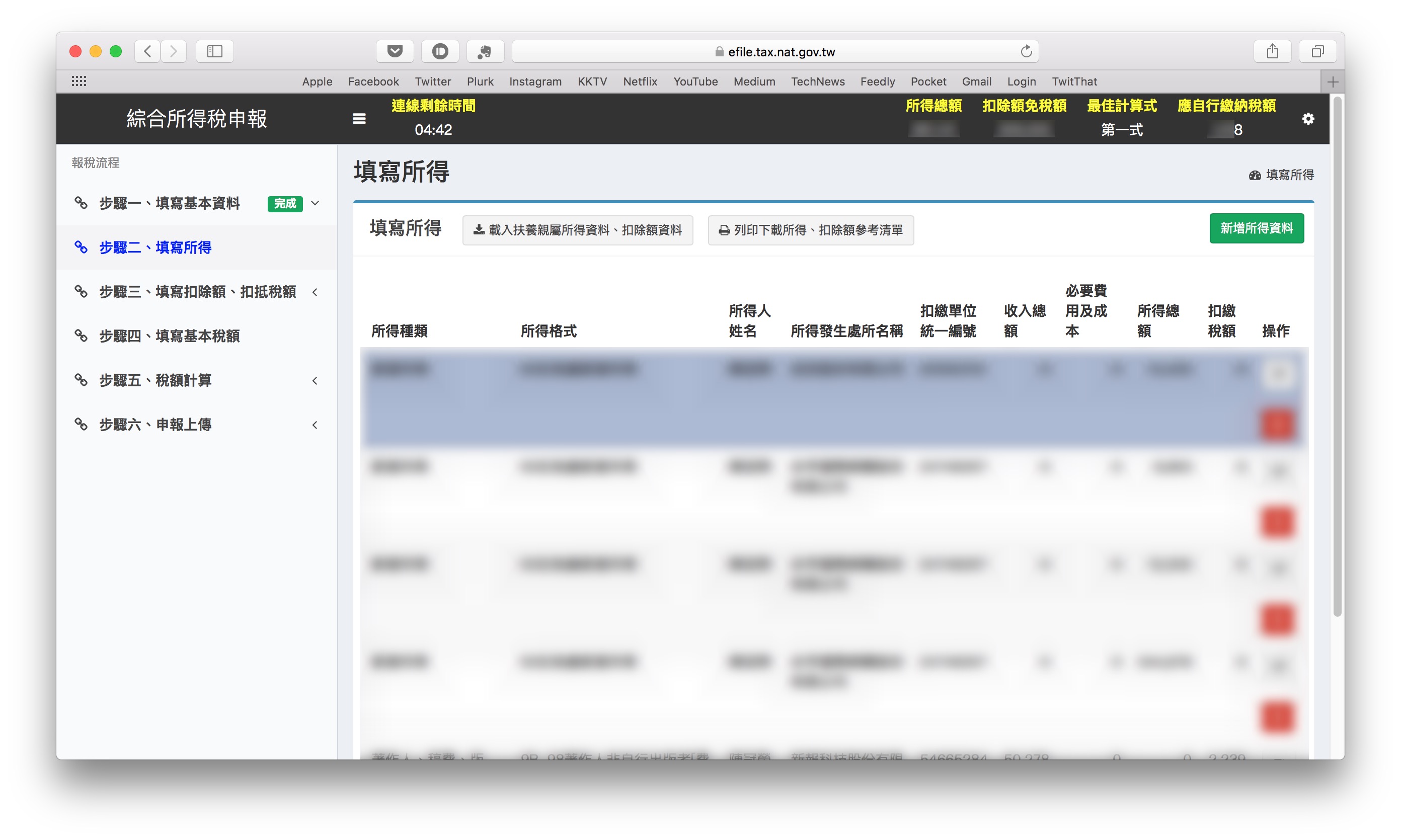Click the Pocket extension icon

click(x=395, y=51)
